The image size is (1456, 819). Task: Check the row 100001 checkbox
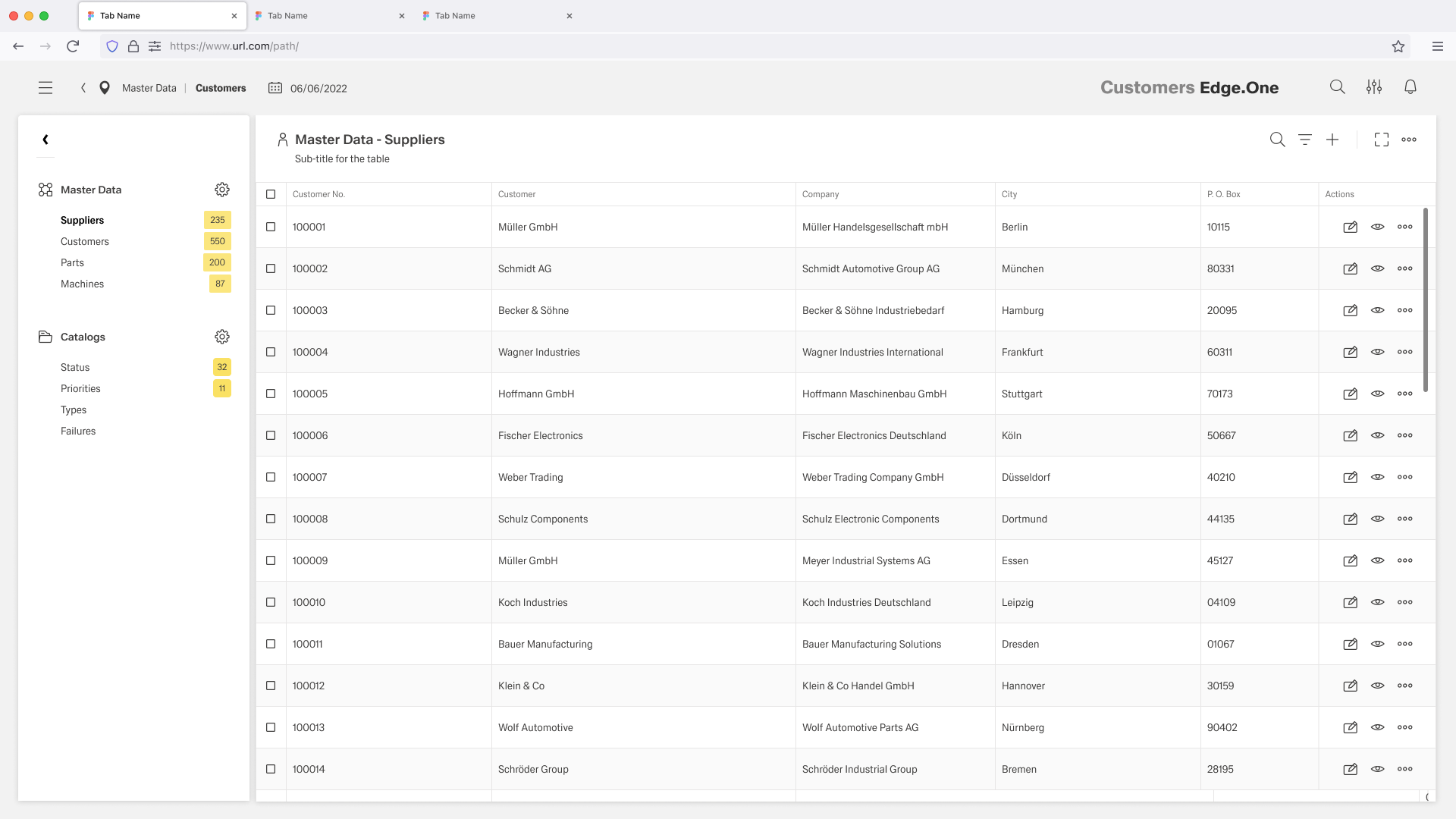pyautogui.click(x=271, y=227)
